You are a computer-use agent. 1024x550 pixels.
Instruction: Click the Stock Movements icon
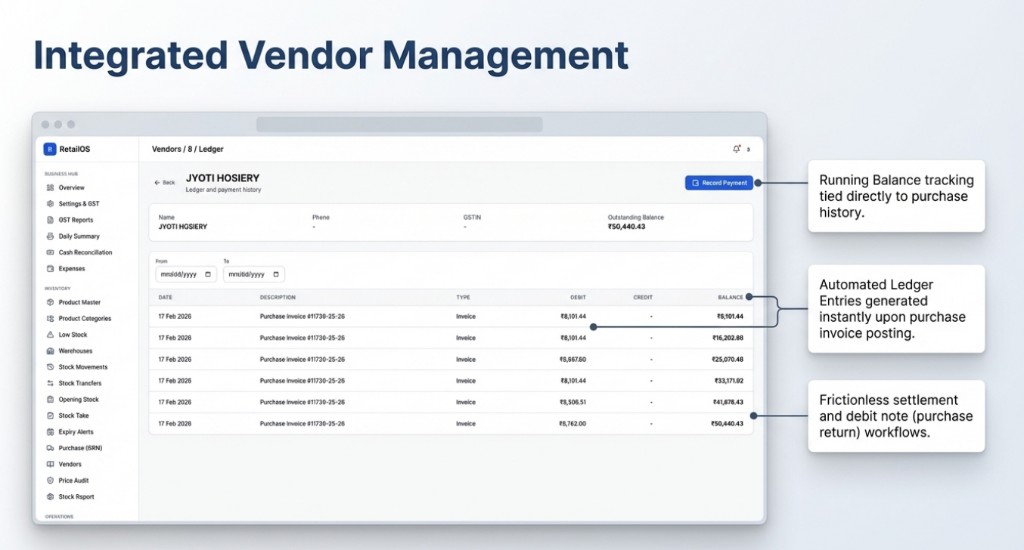point(50,367)
